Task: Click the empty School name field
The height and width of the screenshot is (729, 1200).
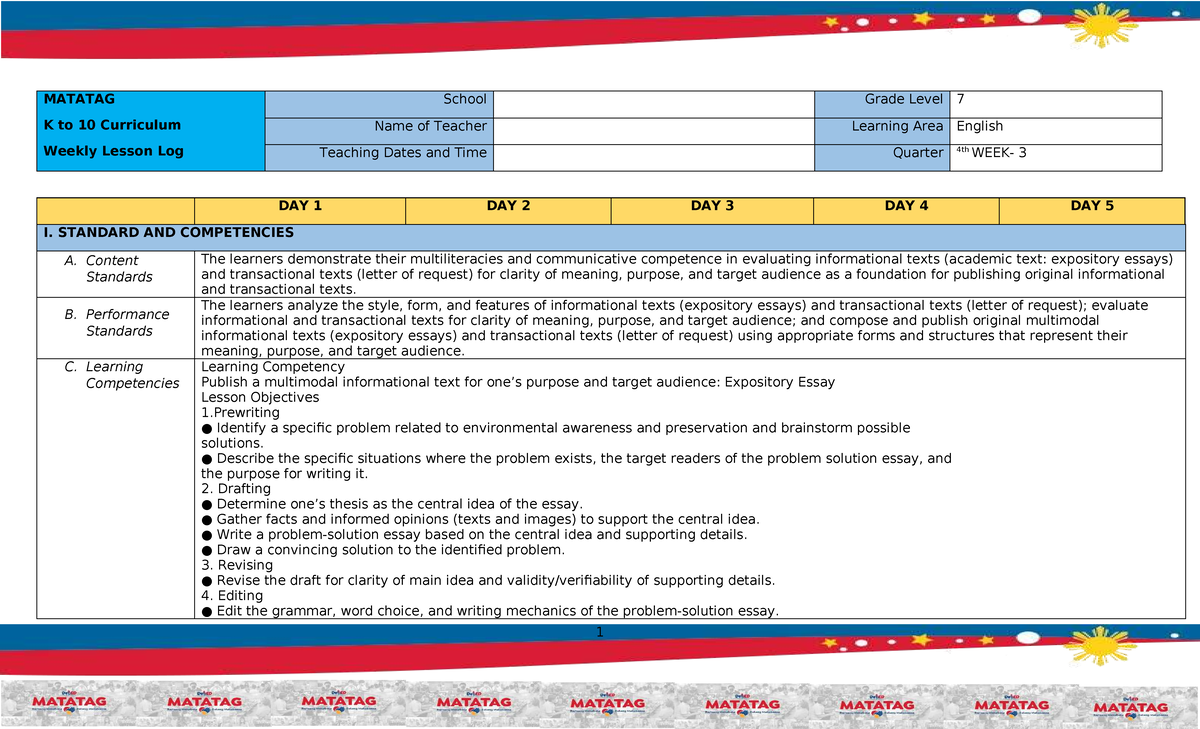Action: pos(654,104)
